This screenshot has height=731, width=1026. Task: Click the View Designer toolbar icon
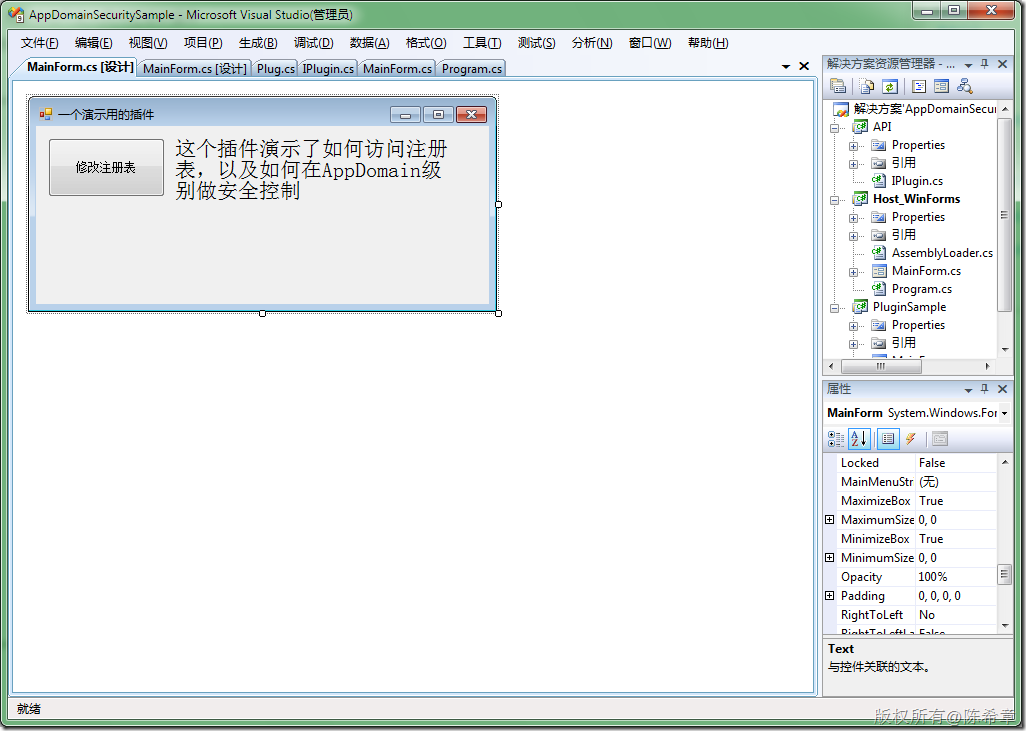[x=942, y=86]
